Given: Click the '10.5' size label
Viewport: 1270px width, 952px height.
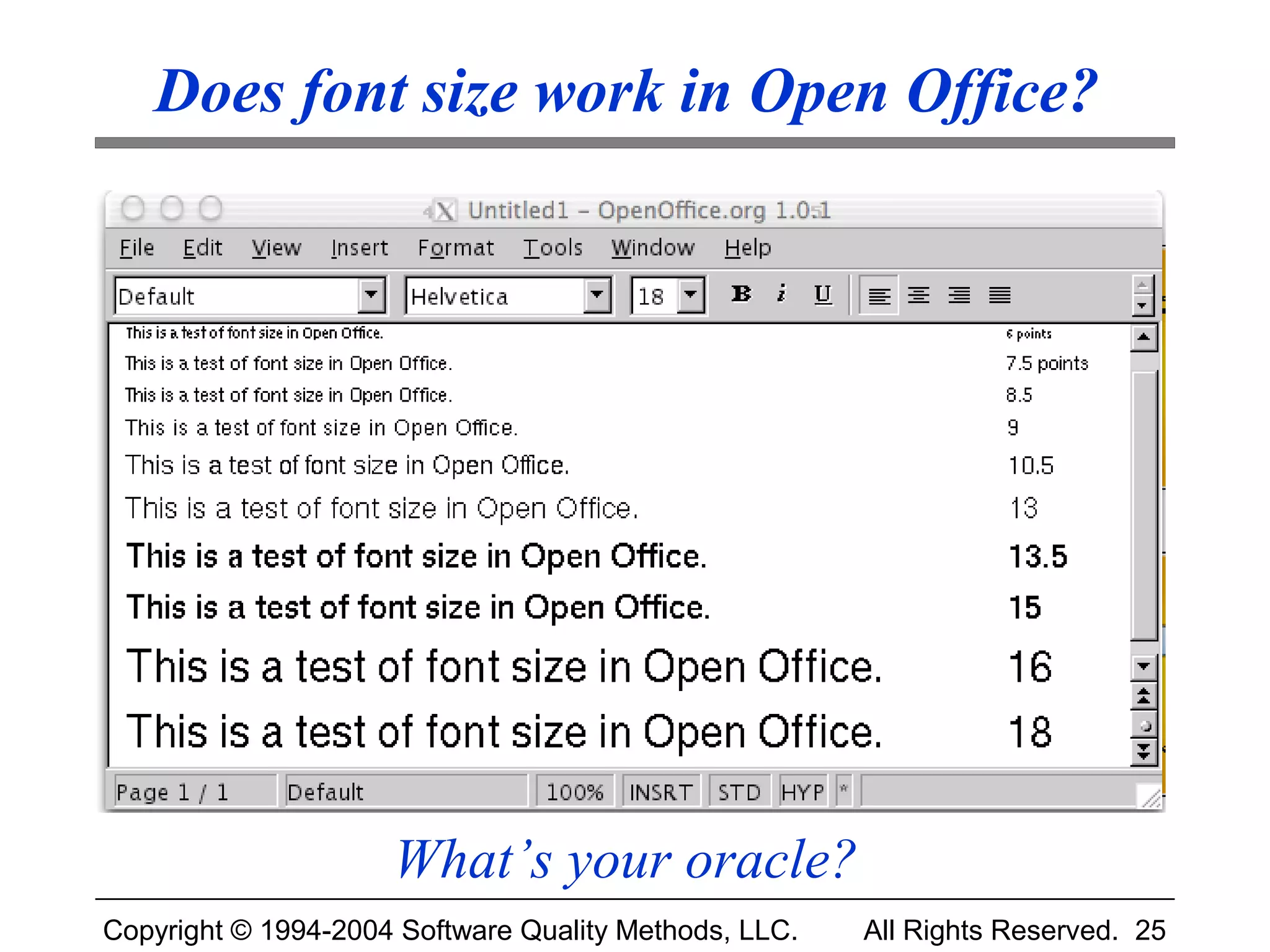Looking at the screenshot, I should [x=1031, y=465].
